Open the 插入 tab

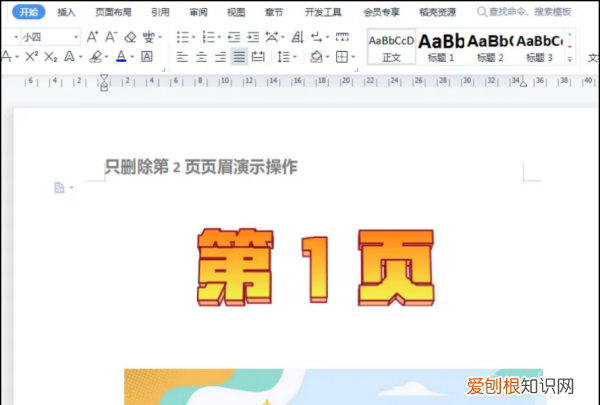67,12
